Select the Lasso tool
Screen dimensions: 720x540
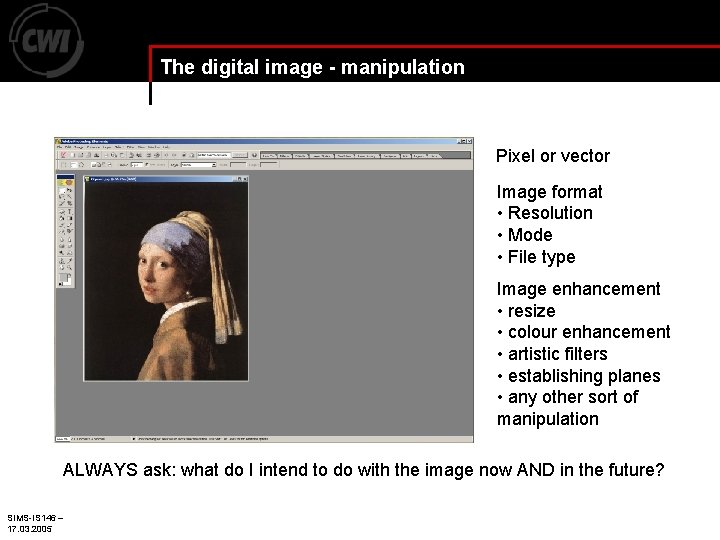click(x=62, y=197)
